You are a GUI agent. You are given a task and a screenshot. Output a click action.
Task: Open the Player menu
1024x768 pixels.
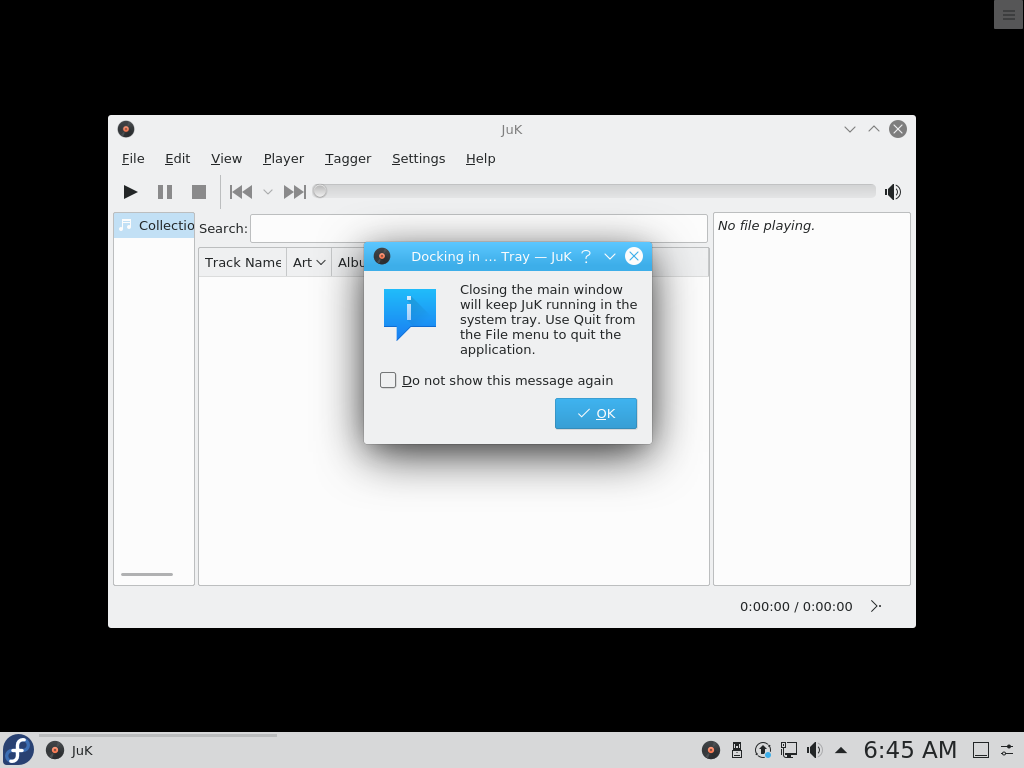283,159
